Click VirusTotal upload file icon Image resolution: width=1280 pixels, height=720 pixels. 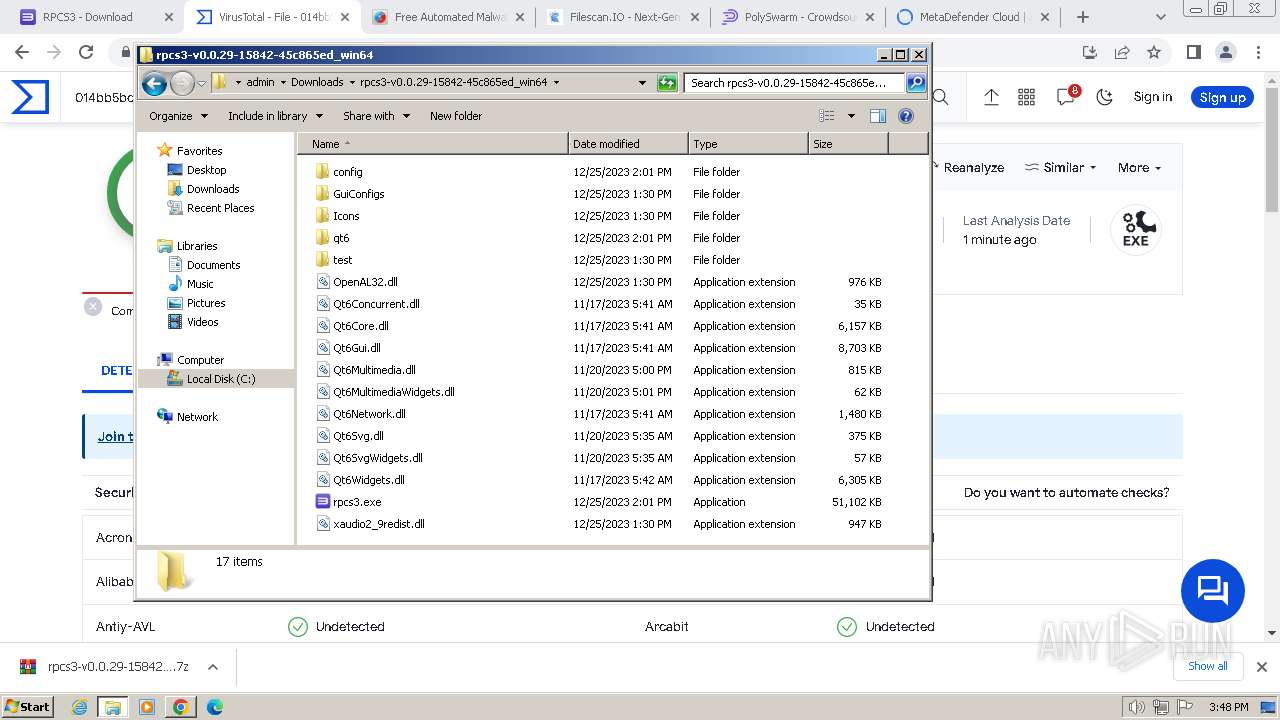[991, 97]
